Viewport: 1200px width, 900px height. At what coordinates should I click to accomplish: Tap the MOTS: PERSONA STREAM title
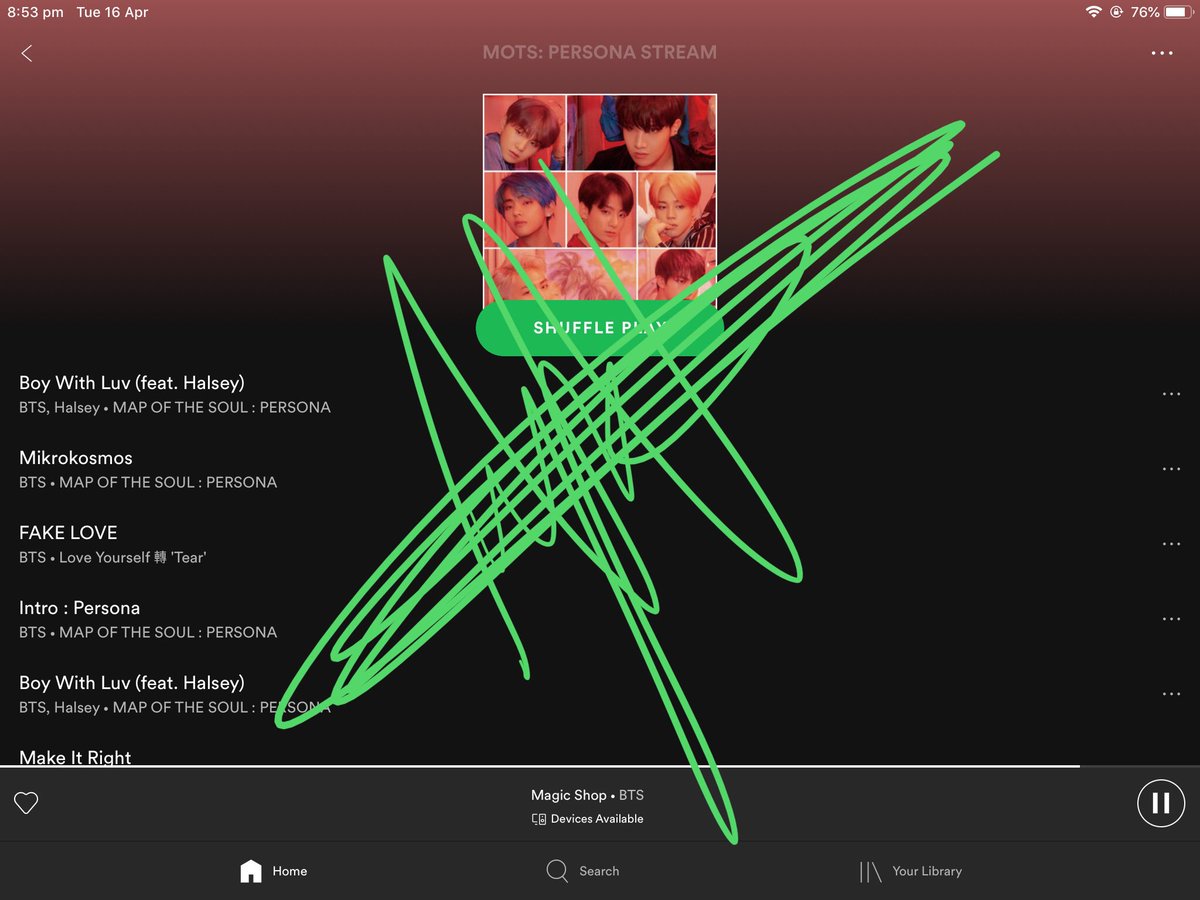click(600, 52)
